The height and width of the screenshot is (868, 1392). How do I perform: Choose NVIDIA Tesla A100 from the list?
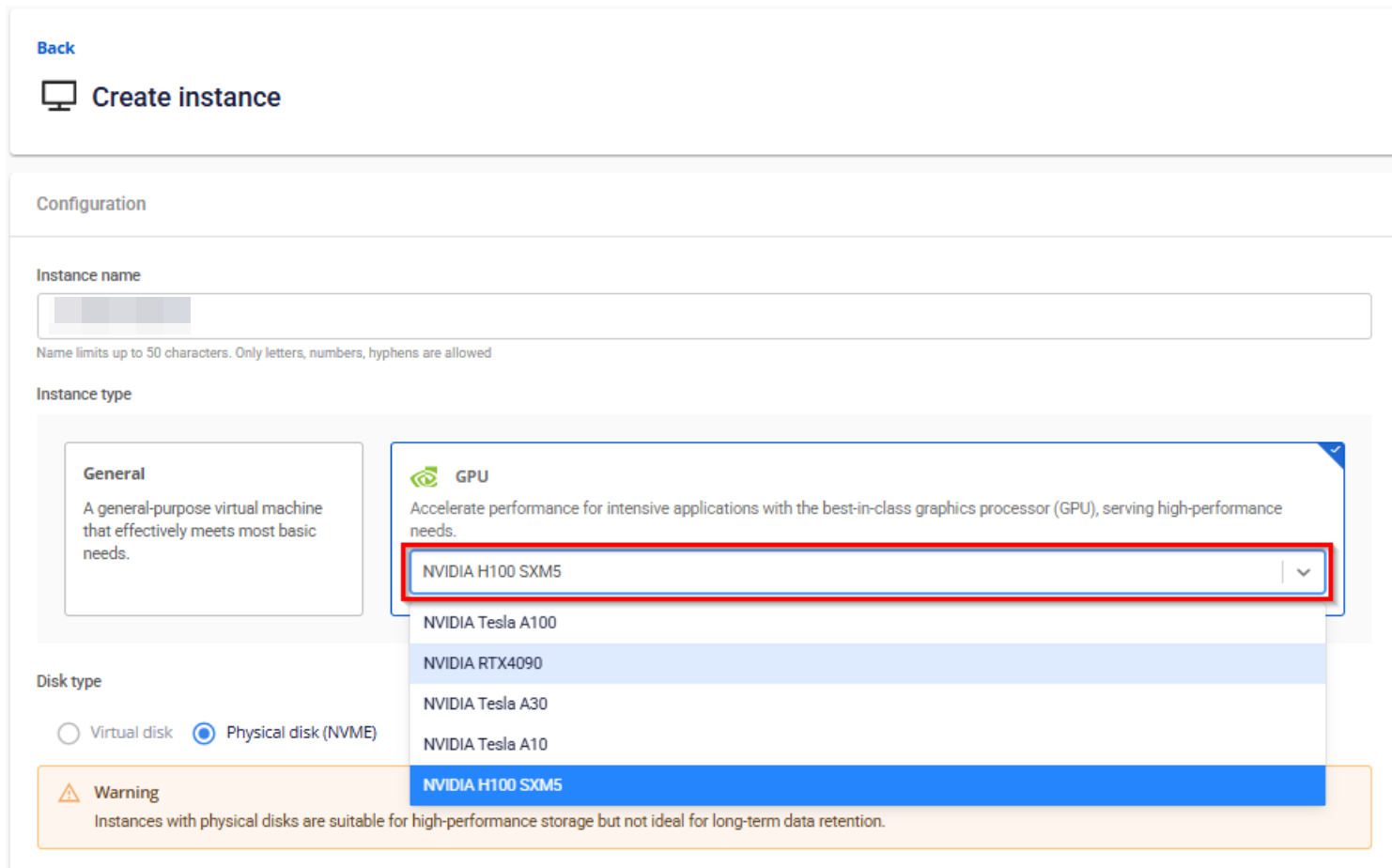[867, 623]
